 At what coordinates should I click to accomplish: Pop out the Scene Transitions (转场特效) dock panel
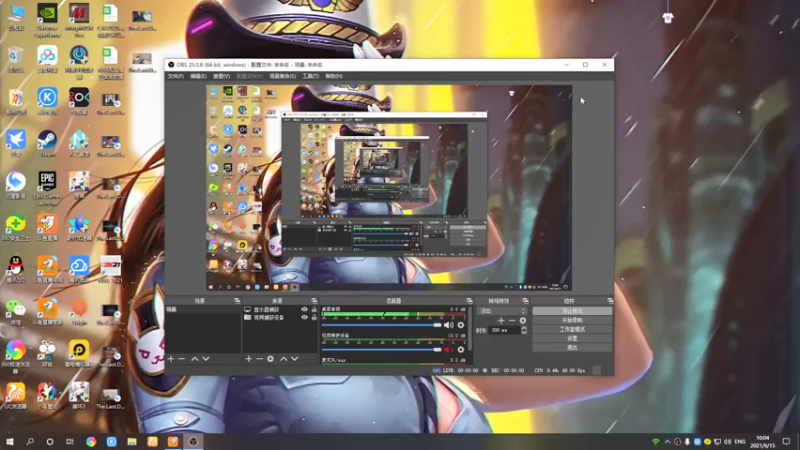point(526,301)
